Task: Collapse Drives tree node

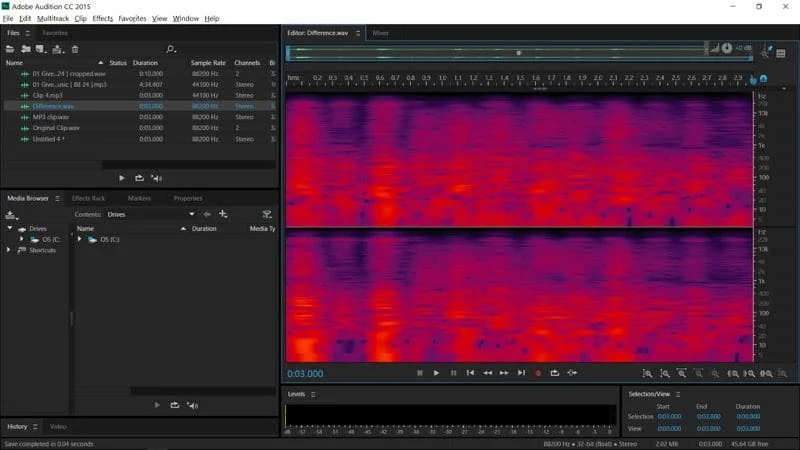Action: click(10, 228)
